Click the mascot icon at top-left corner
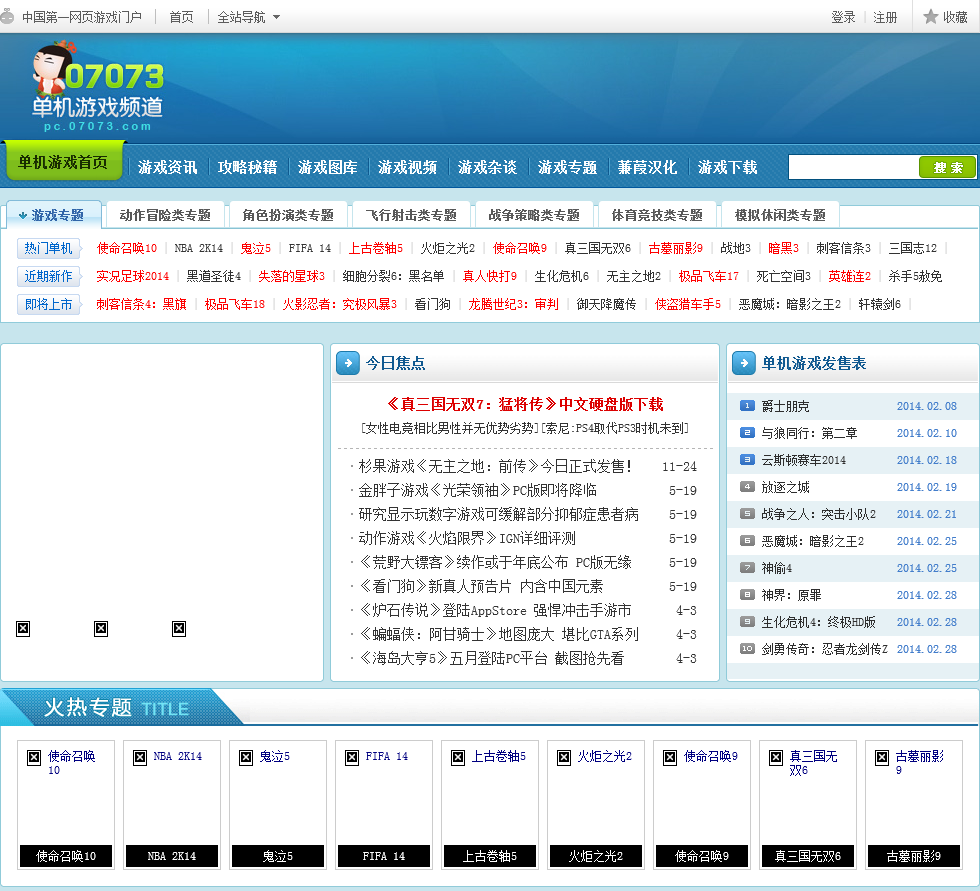980x891 pixels. pyautogui.click(x=7, y=16)
